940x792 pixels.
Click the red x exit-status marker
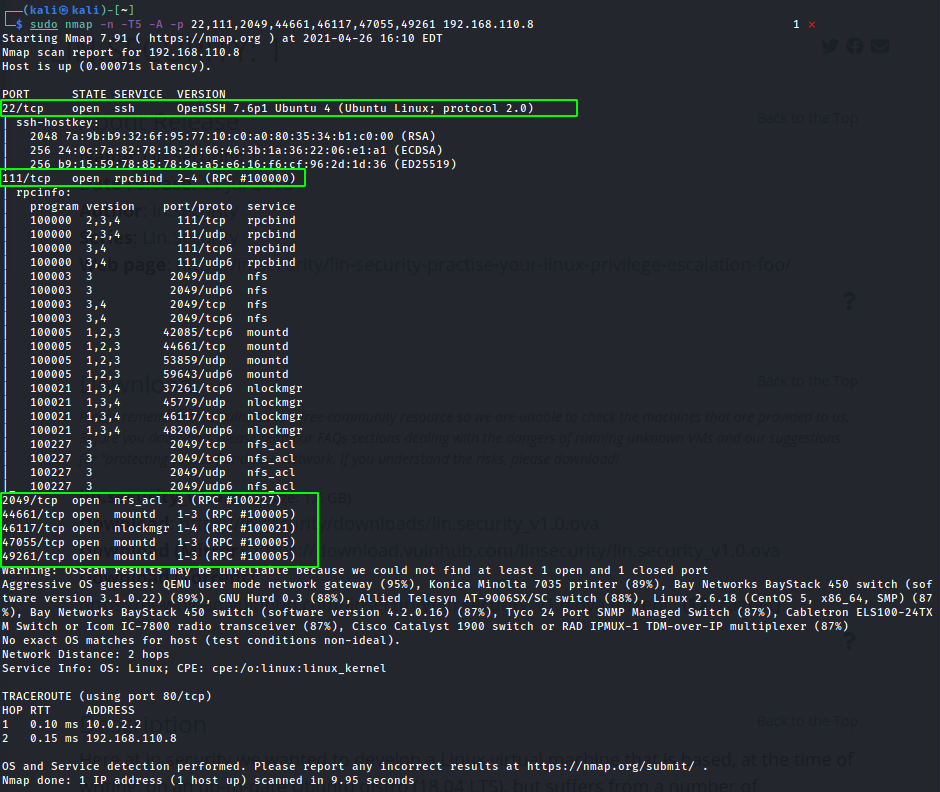point(811,24)
